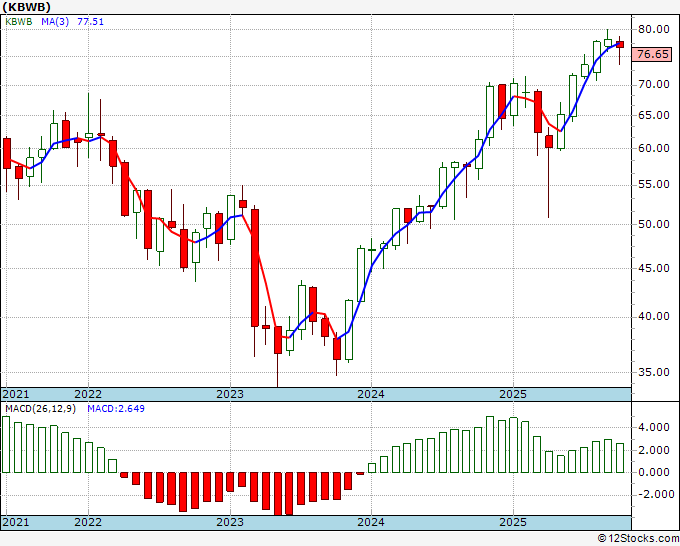The height and width of the screenshot is (546, 680).
Task: Open the 12Stocks.com copyright link
Action: pyautogui.click(x=638, y=539)
